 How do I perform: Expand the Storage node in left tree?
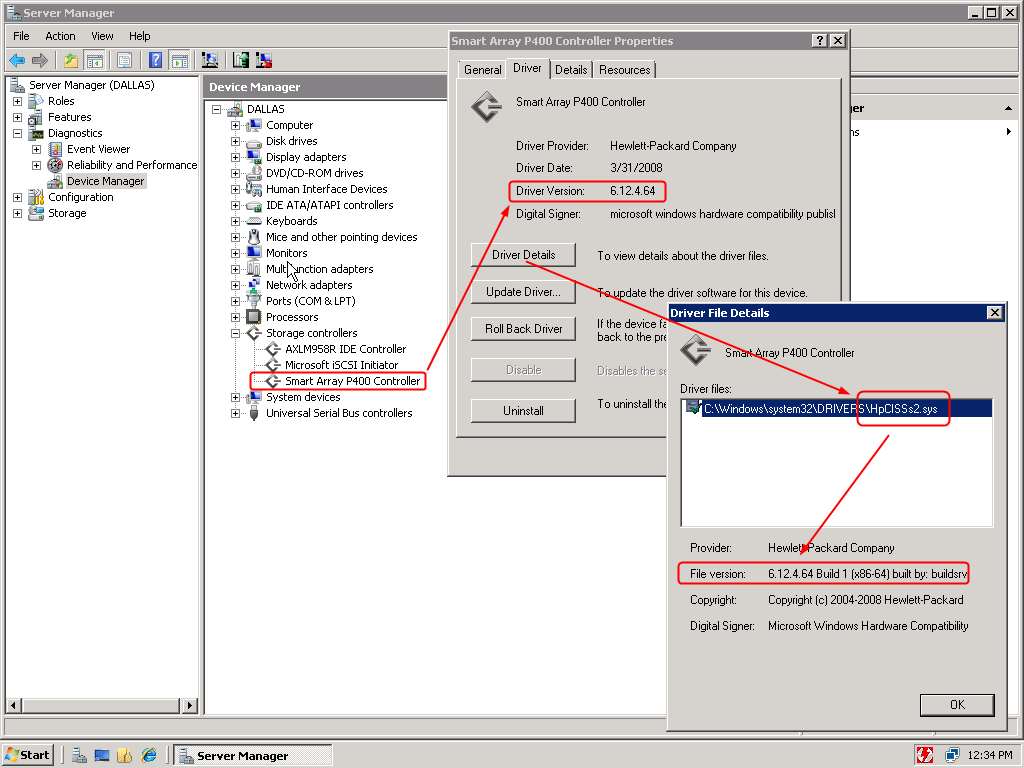pos(18,214)
